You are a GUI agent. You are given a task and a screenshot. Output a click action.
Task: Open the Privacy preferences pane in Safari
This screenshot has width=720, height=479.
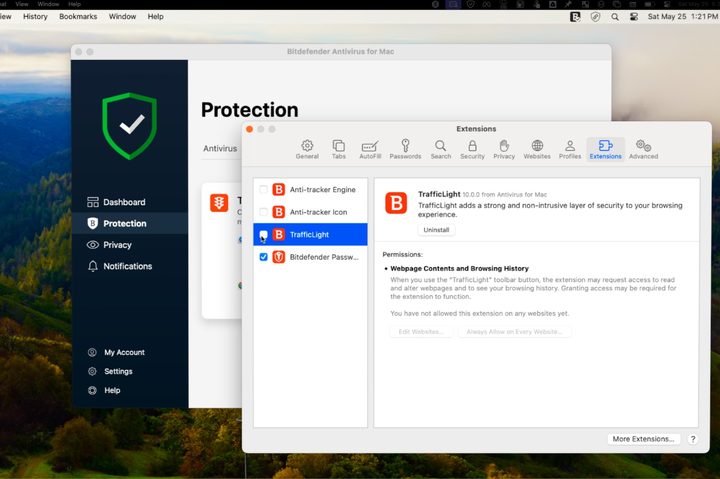coord(504,149)
